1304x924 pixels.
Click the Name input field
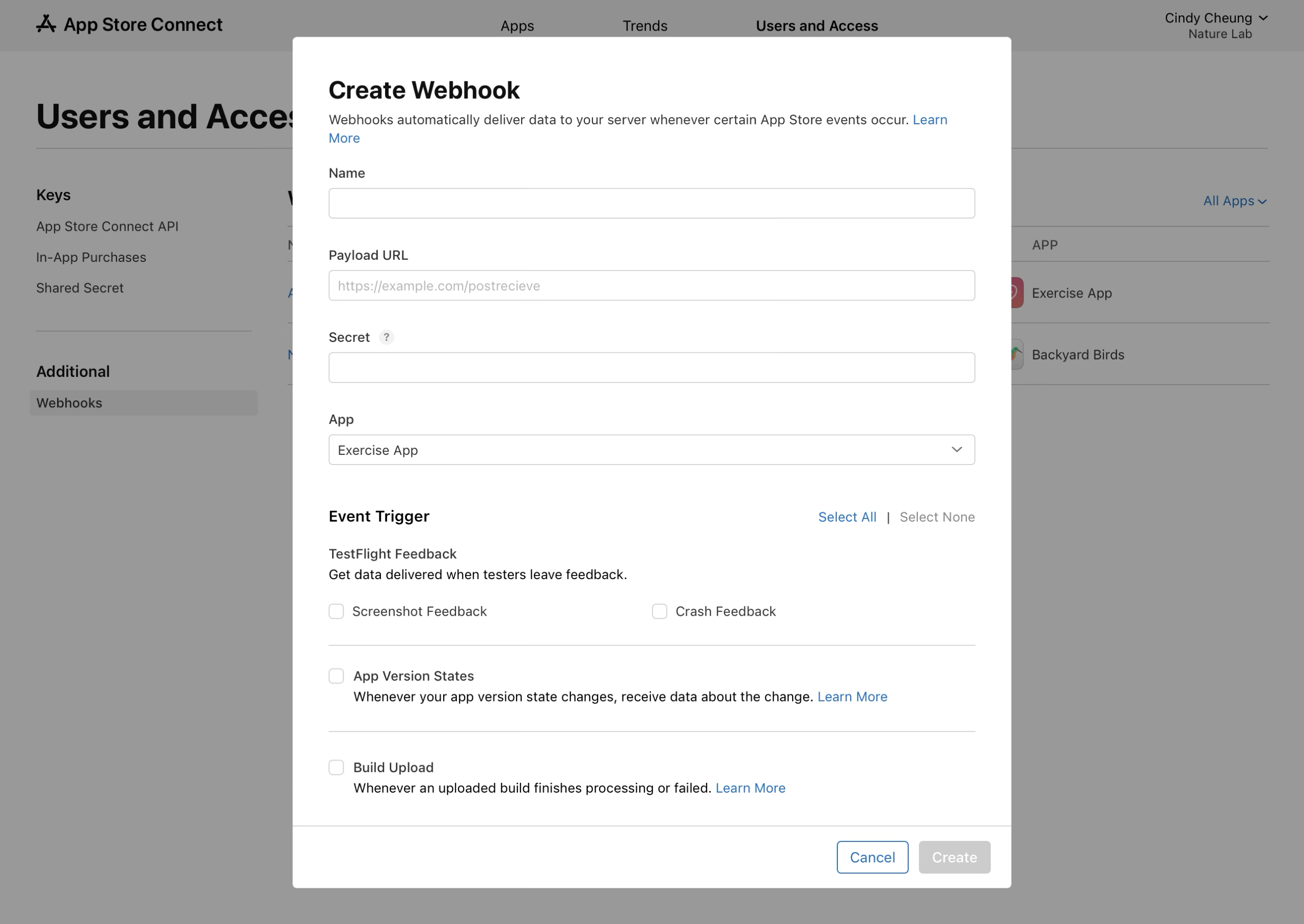(x=651, y=203)
